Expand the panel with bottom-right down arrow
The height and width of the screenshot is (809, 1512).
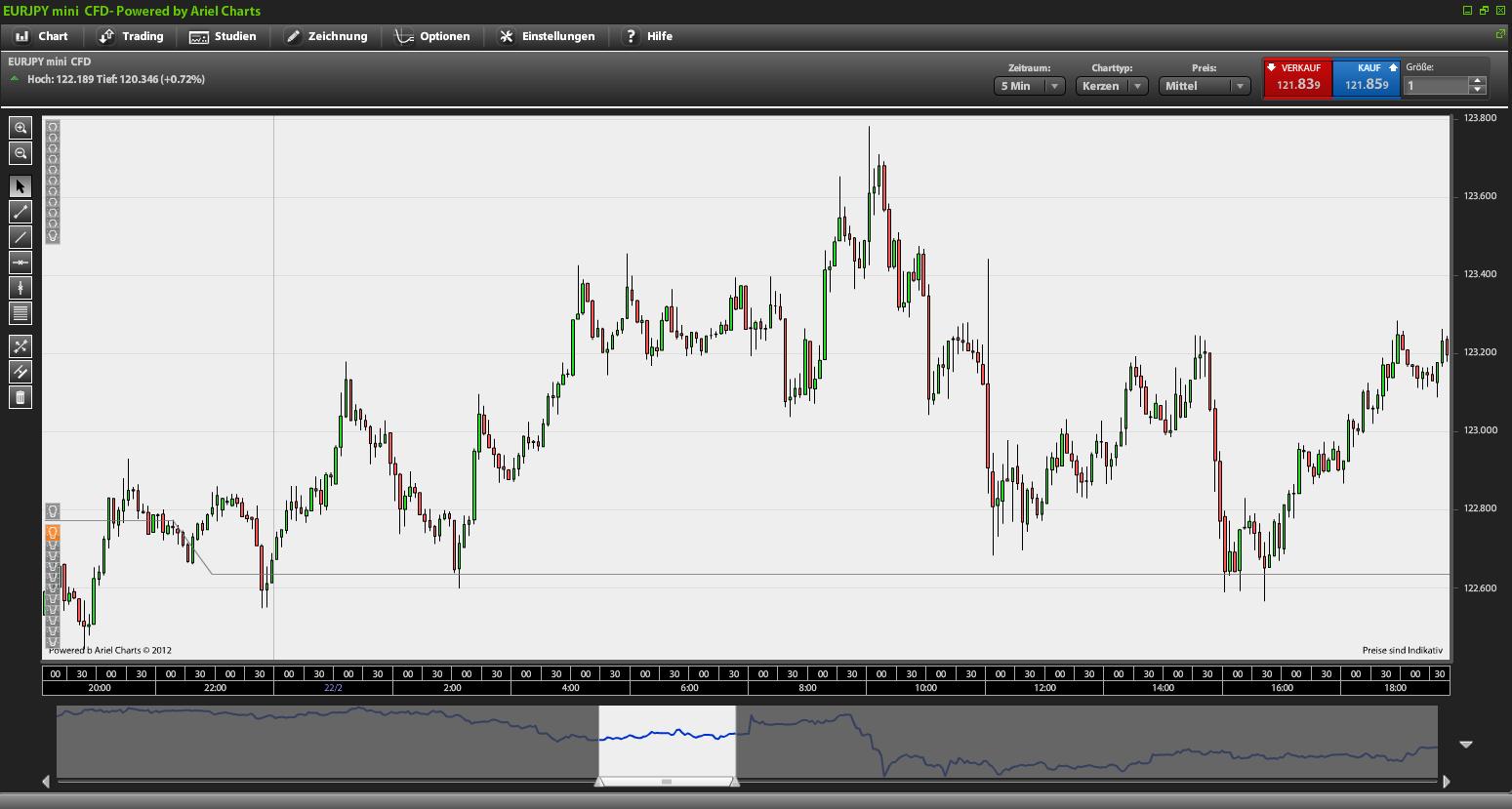pos(1465,745)
